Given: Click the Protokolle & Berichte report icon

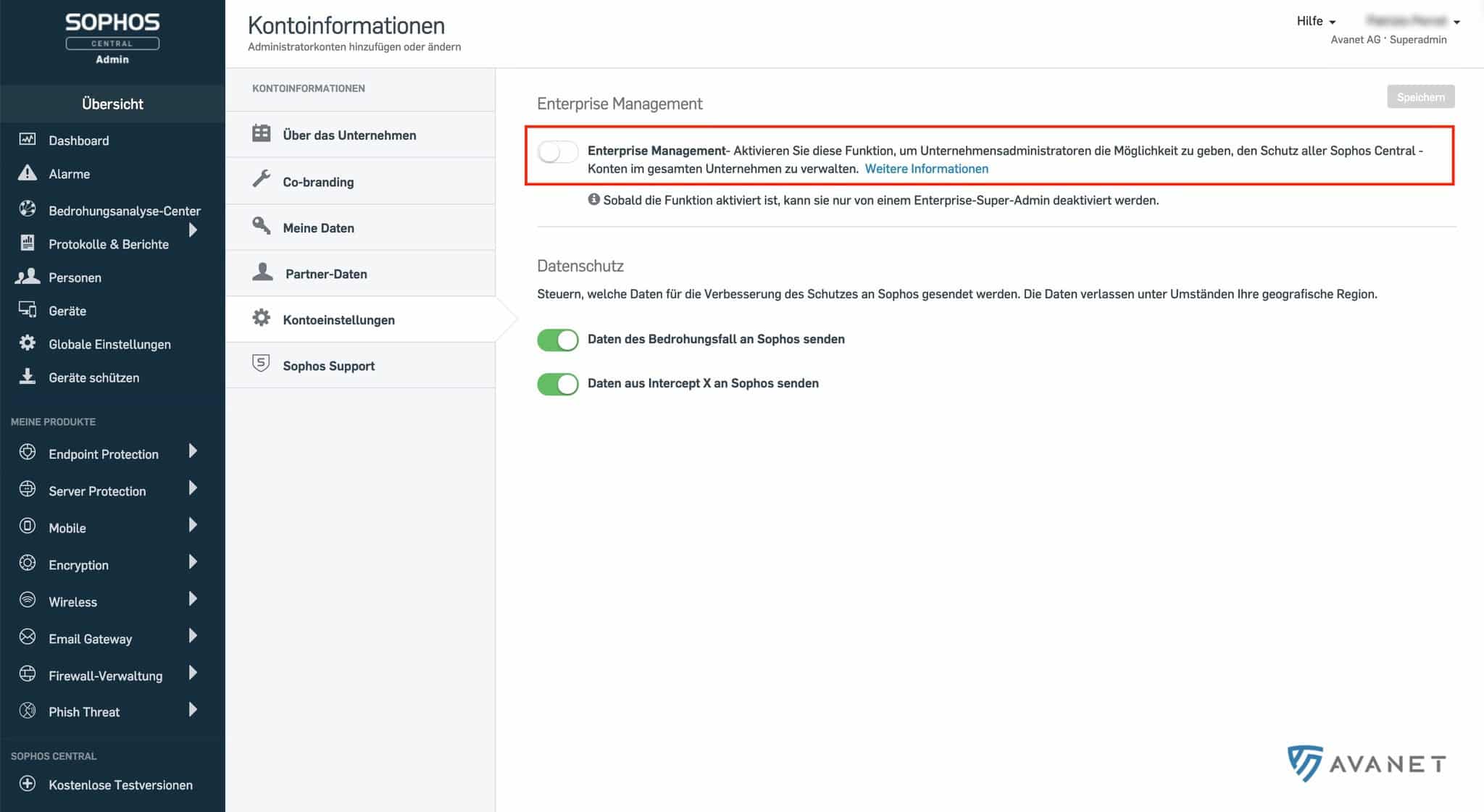Looking at the screenshot, I should (28, 243).
